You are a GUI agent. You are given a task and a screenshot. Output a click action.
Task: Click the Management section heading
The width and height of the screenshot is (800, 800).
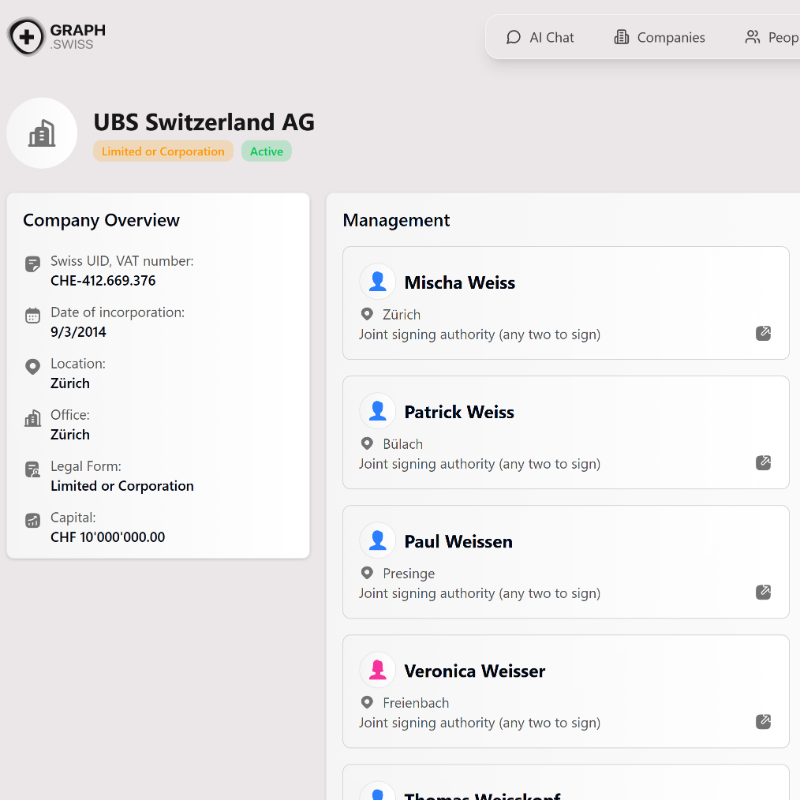[x=396, y=220]
